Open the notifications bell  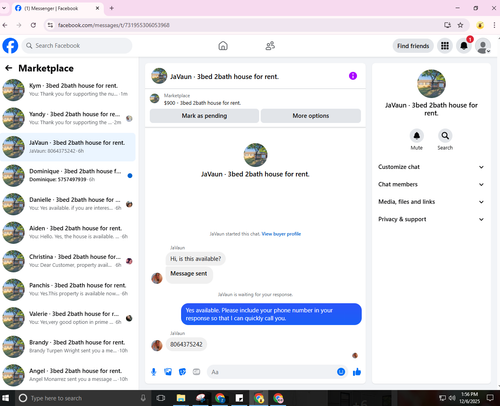[x=464, y=46]
